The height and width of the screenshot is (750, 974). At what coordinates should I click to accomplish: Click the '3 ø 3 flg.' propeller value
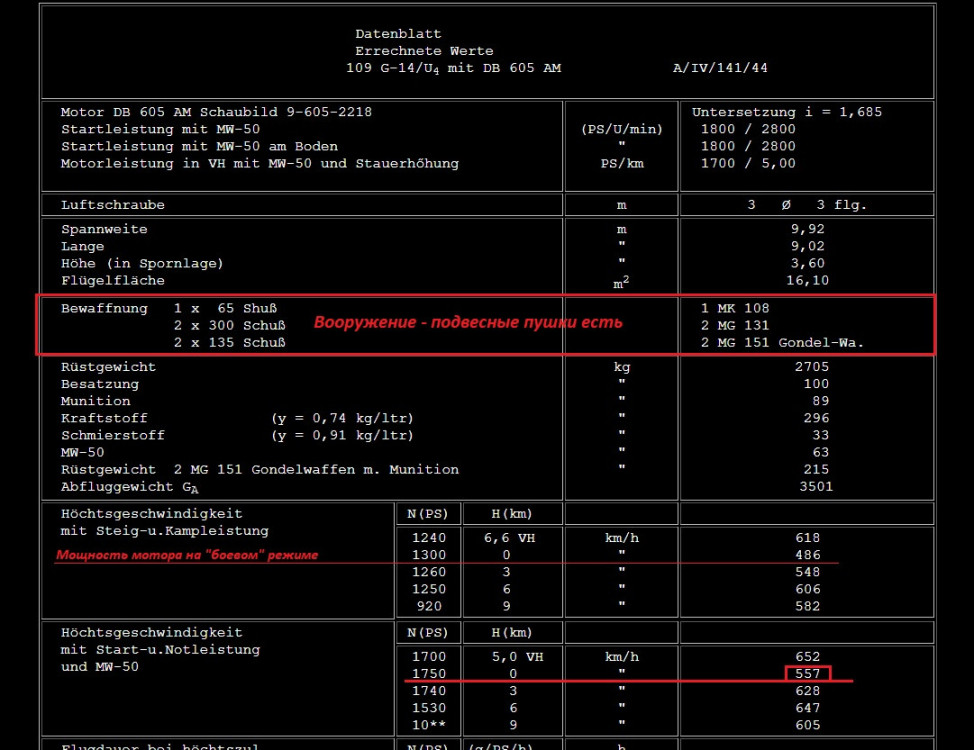(x=807, y=205)
